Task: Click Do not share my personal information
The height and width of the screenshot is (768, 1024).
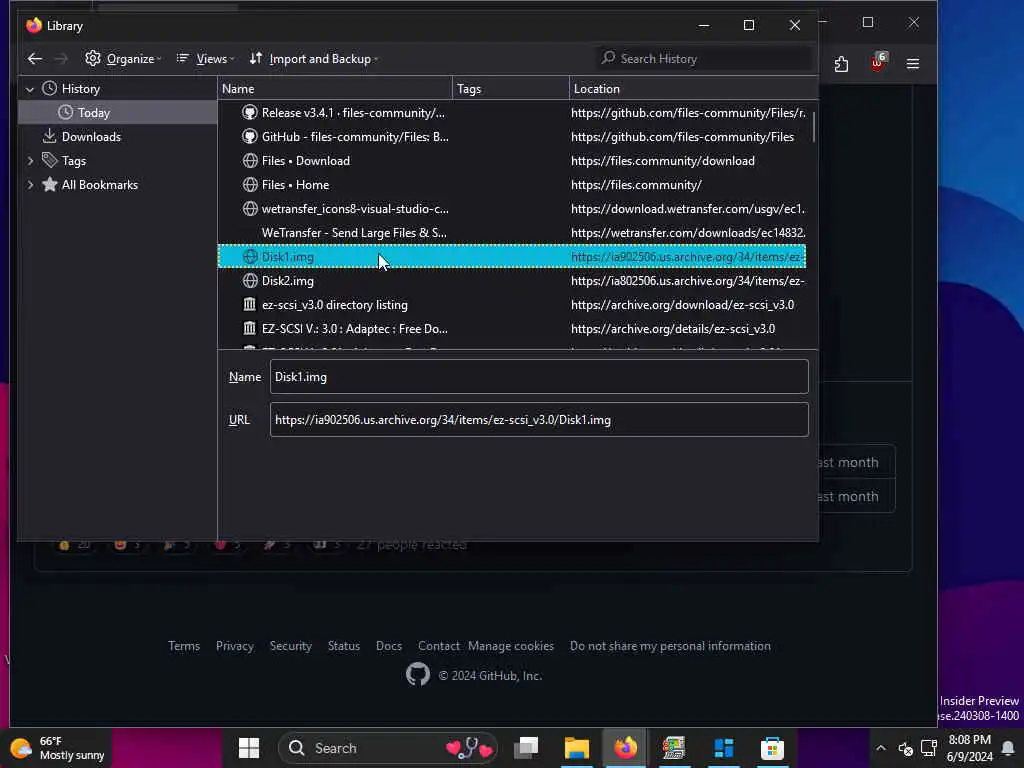Action: (670, 646)
